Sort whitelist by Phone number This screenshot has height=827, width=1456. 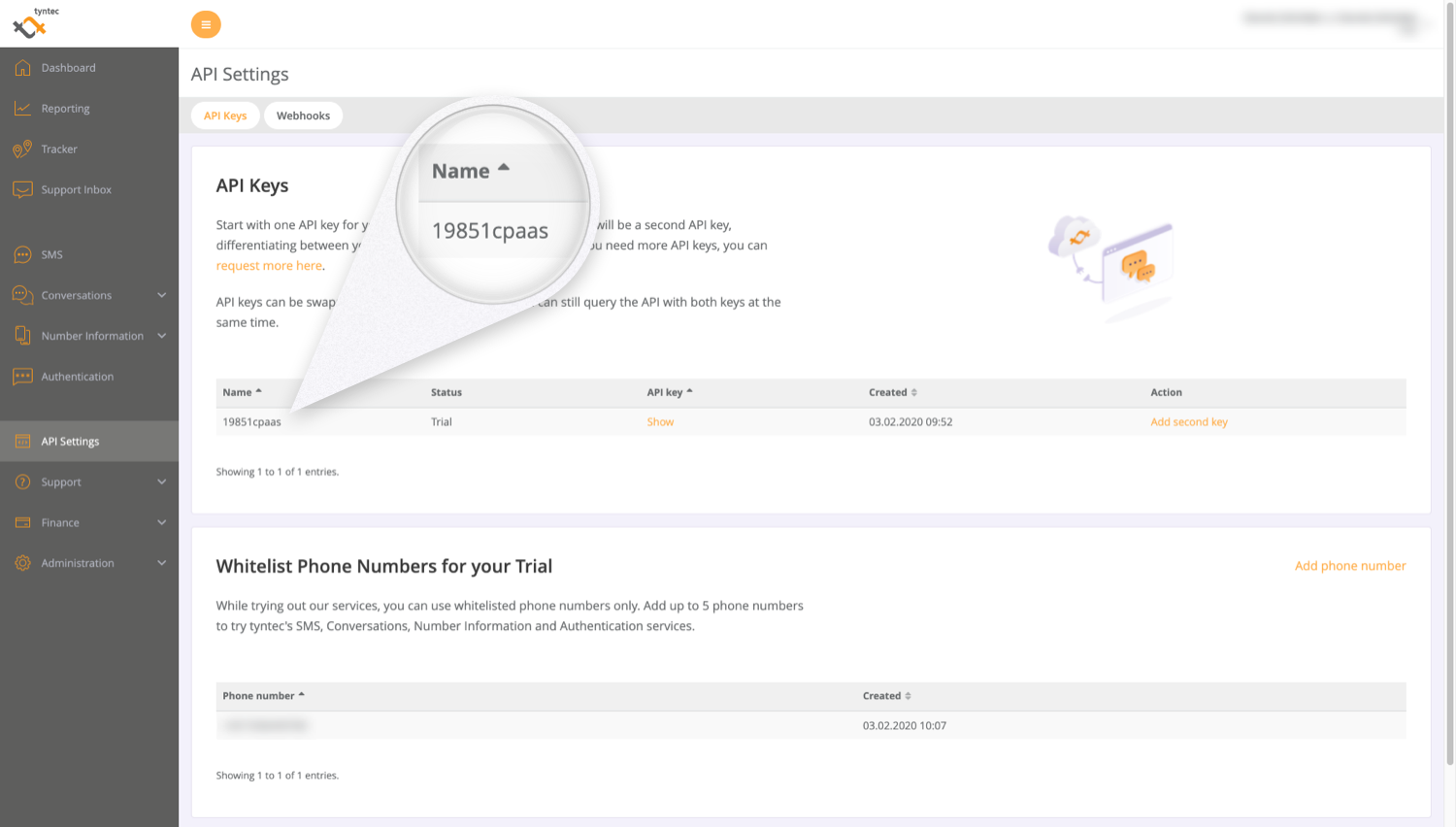[x=264, y=696]
